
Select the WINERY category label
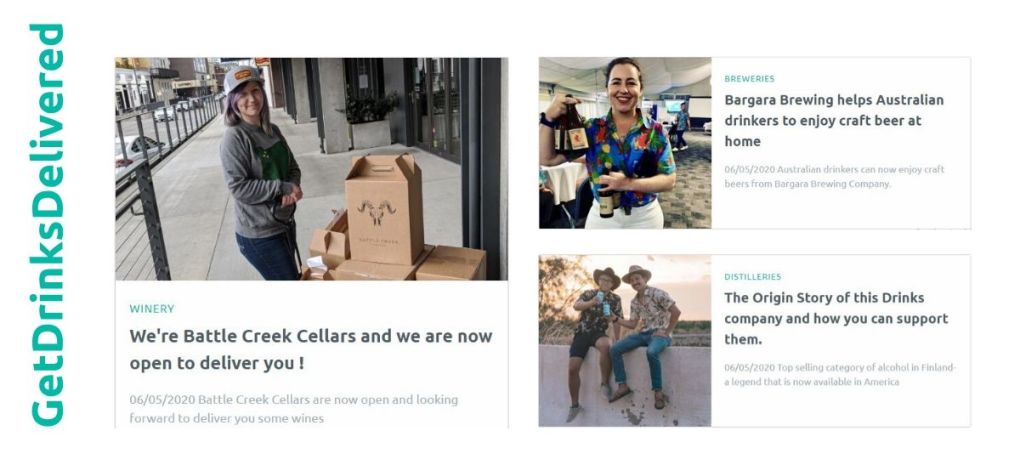152,308
